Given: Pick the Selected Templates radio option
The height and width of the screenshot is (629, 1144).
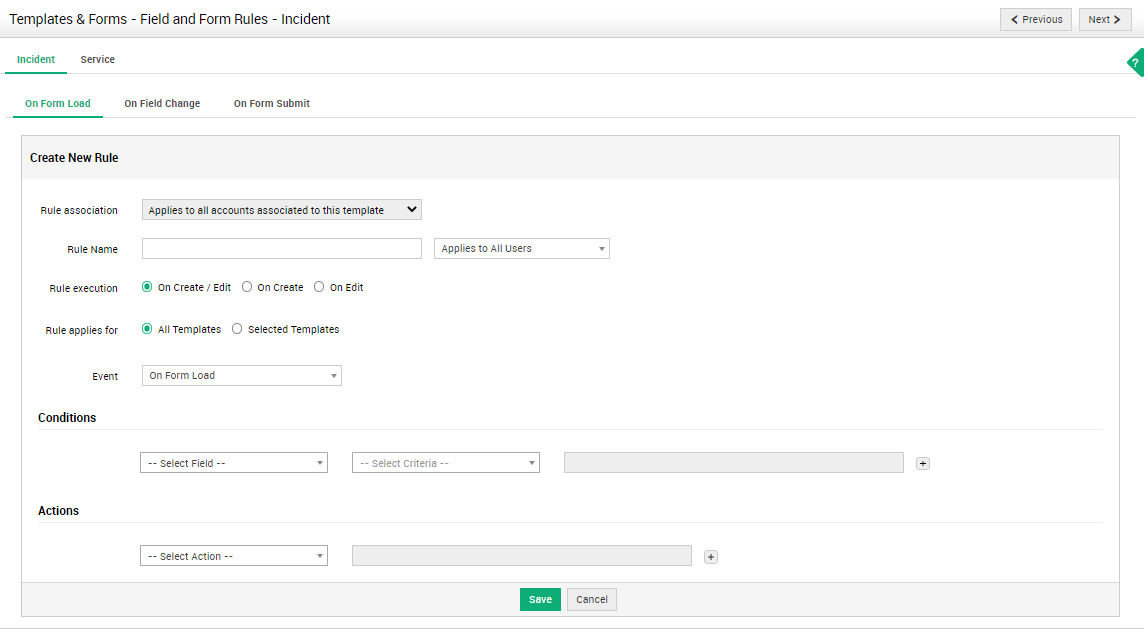Looking at the screenshot, I should pyautogui.click(x=237, y=329).
